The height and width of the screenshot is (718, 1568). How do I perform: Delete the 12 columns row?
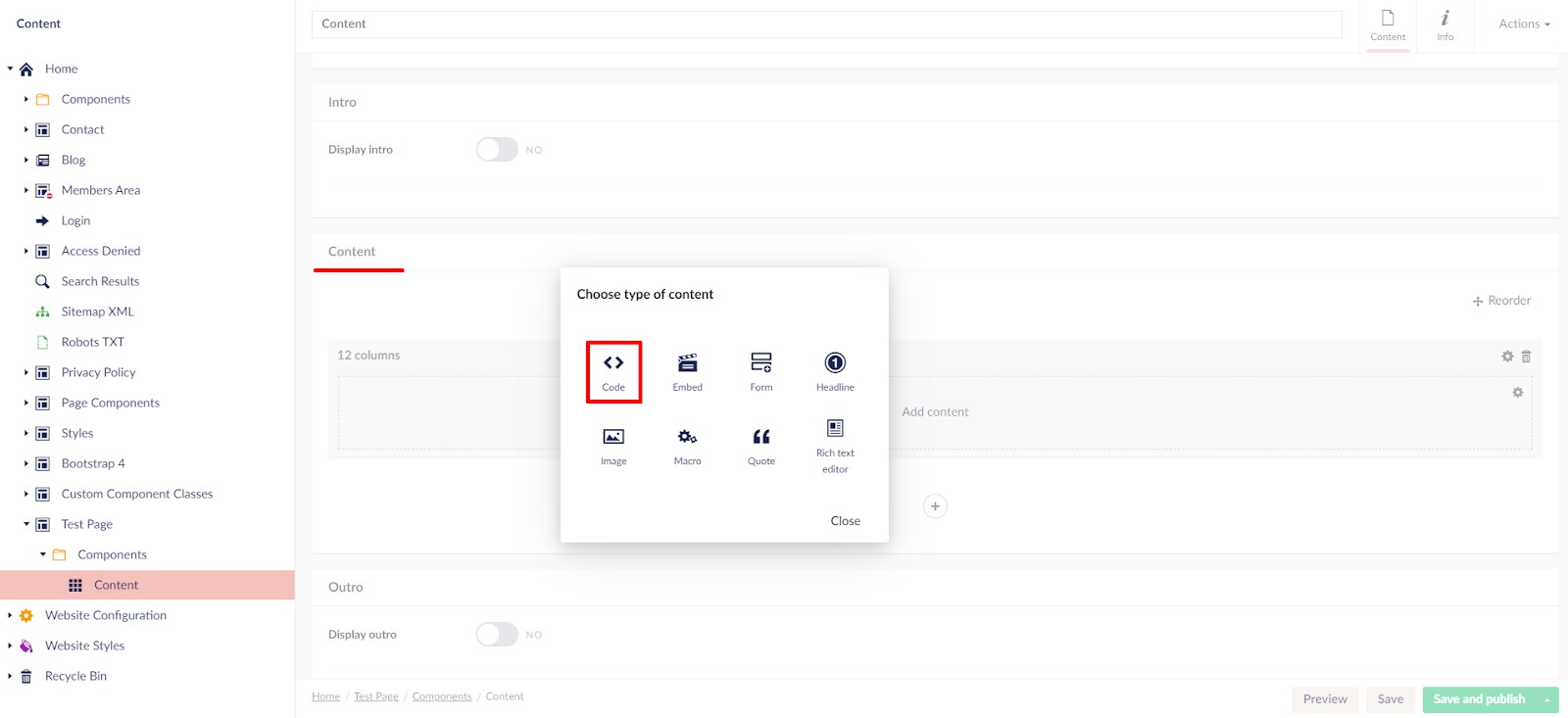pyautogui.click(x=1526, y=357)
